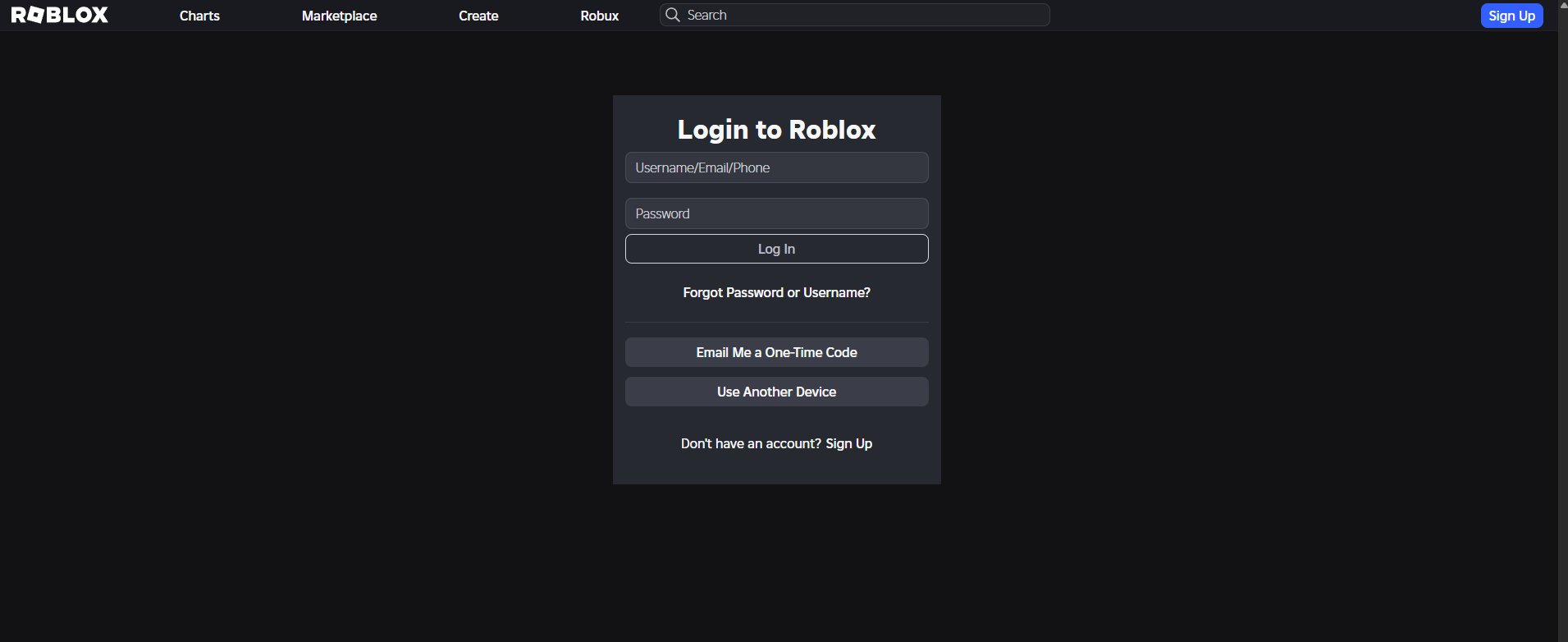Choose Email Me a One-Time Code
Viewport: 1568px width, 642px height.
[776, 352]
